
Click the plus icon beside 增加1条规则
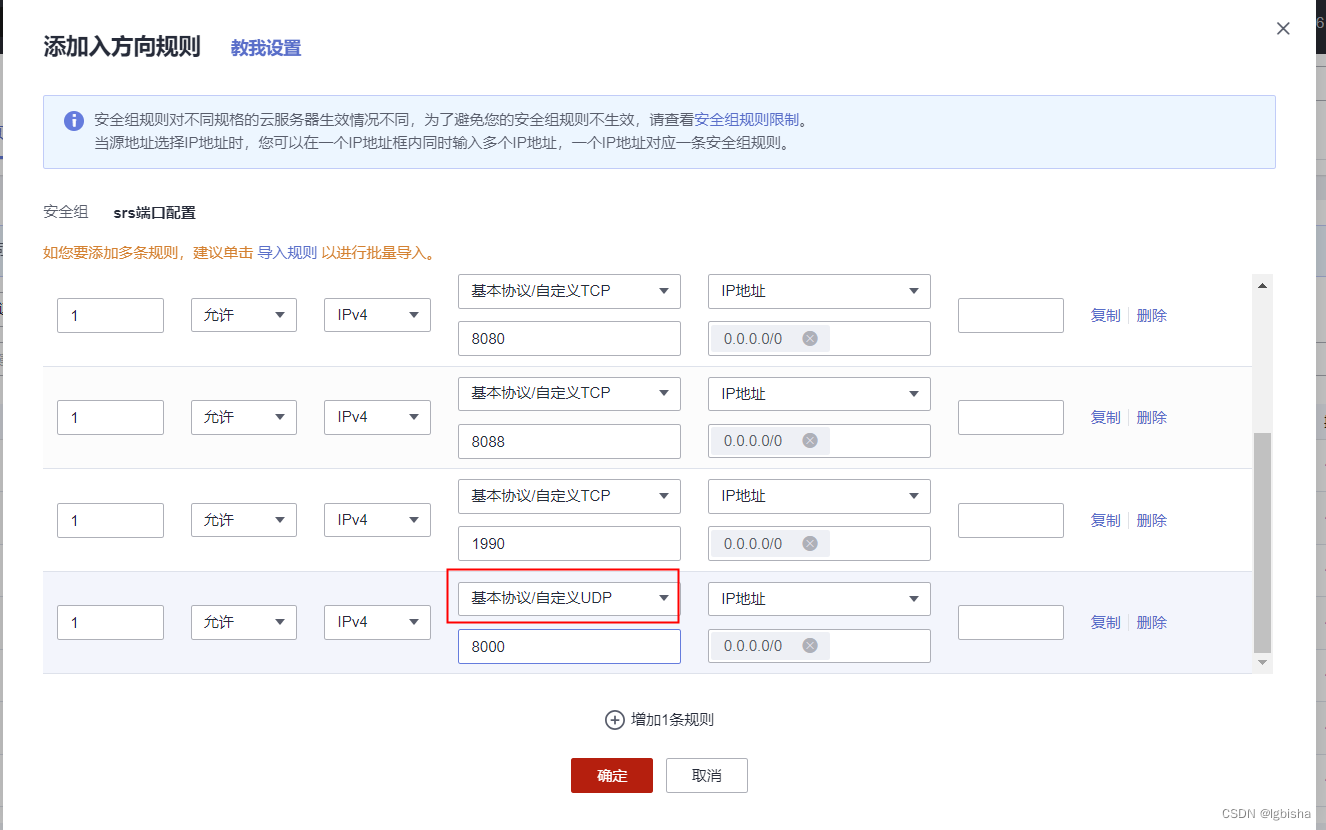(615, 720)
